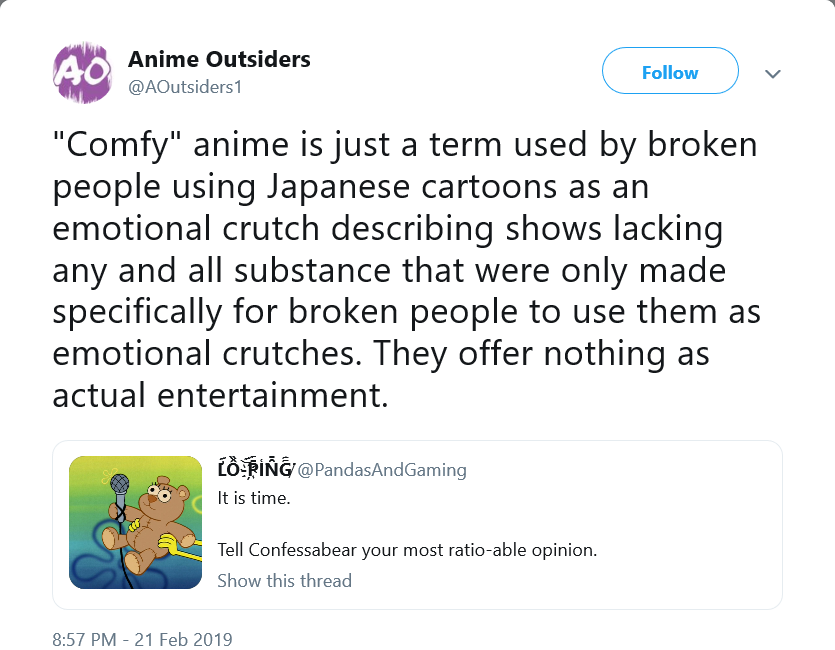Viewport: 835px width, 650px height.
Task: Open the Anime Outsiders AO profile avatar
Action: [82, 72]
